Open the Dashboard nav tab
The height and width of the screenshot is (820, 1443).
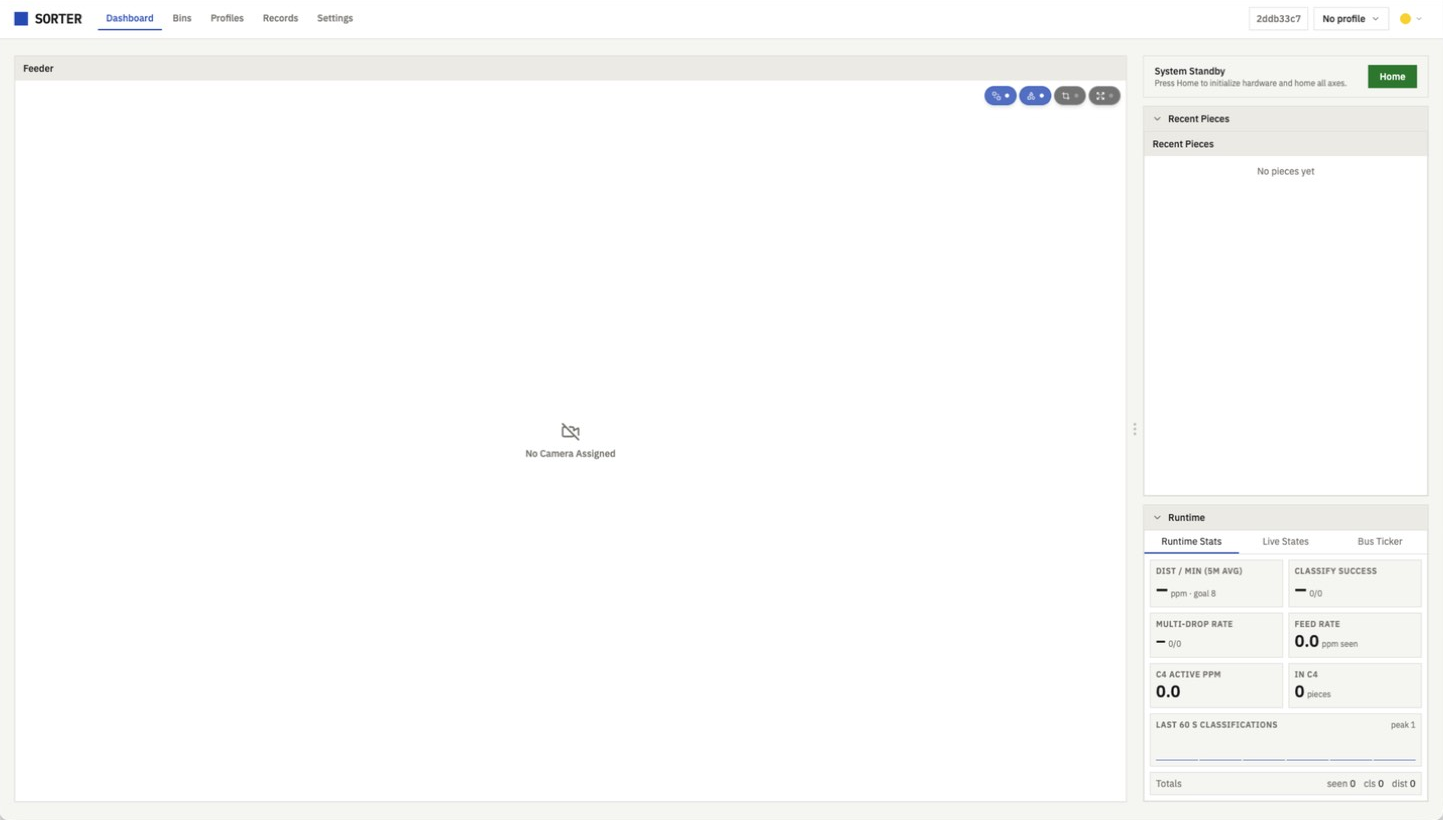(x=130, y=18)
